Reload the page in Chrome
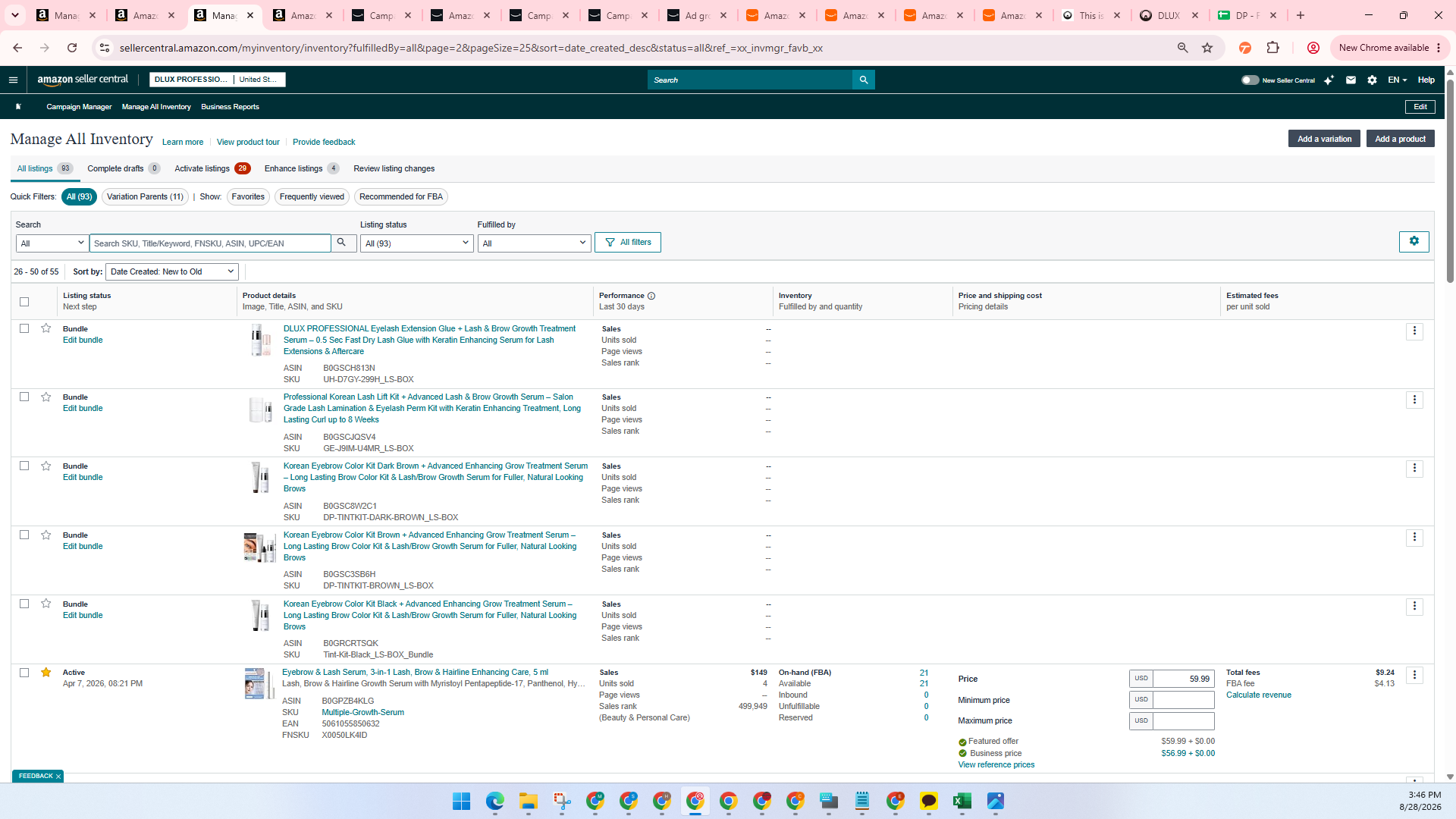The height and width of the screenshot is (819, 1456). click(72, 48)
